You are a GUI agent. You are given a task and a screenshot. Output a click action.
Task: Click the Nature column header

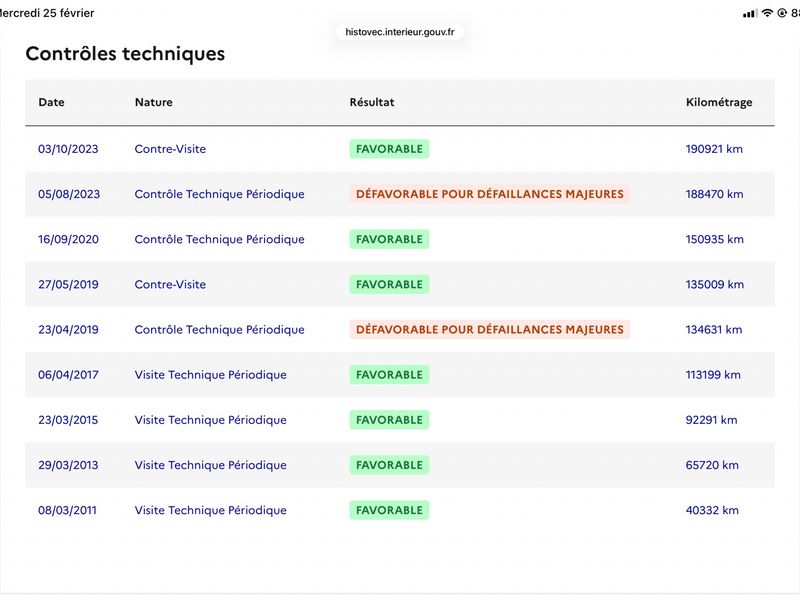(154, 102)
